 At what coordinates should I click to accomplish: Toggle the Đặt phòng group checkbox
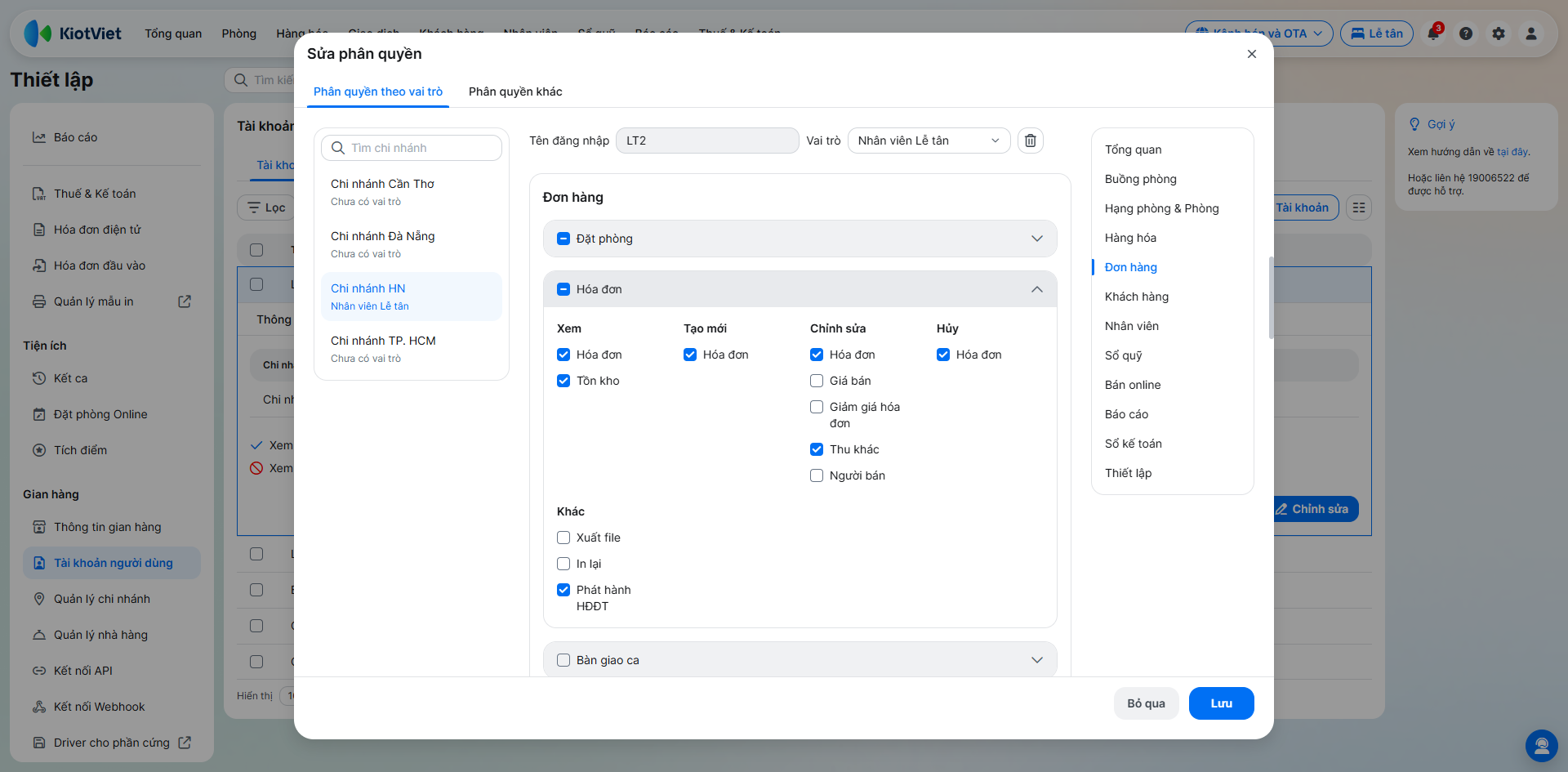click(563, 239)
